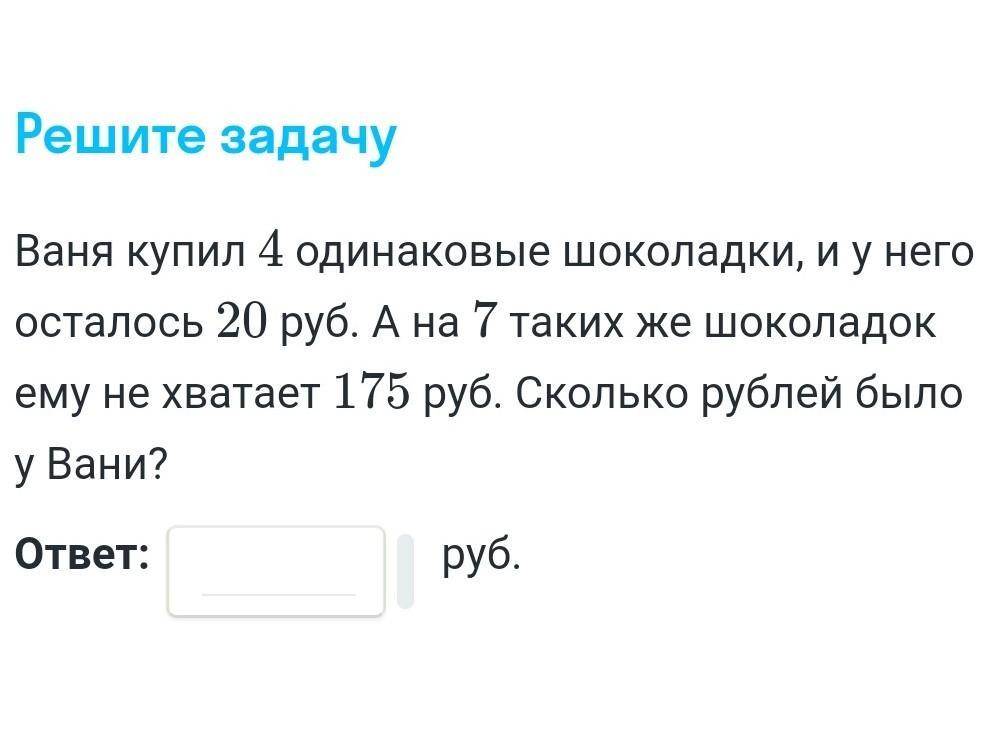Screen dimensions: 1003x746
Task: Click the word 'шоколадок' in second line
Action: (820, 322)
